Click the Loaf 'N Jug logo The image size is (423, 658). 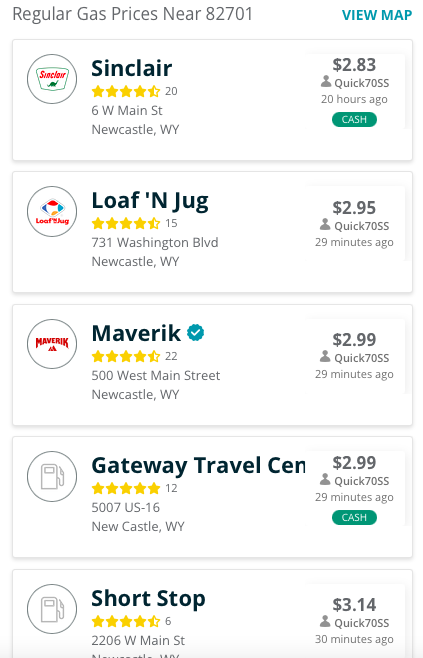pyautogui.click(x=52, y=212)
